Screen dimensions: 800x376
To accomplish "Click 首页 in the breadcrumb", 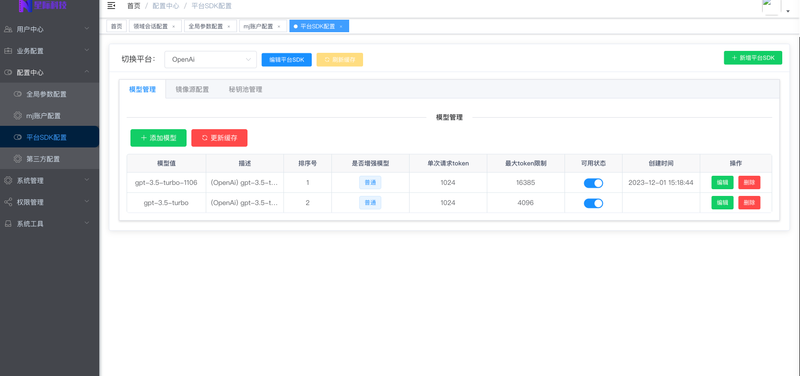I will [x=134, y=6].
